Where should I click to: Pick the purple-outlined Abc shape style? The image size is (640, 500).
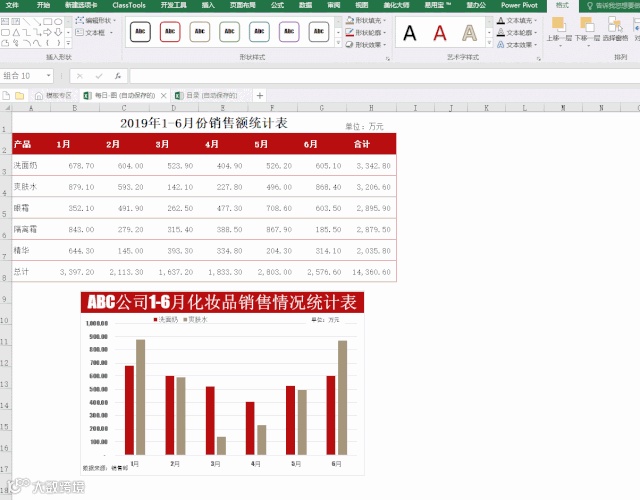pyautogui.click(x=289, y=32)
